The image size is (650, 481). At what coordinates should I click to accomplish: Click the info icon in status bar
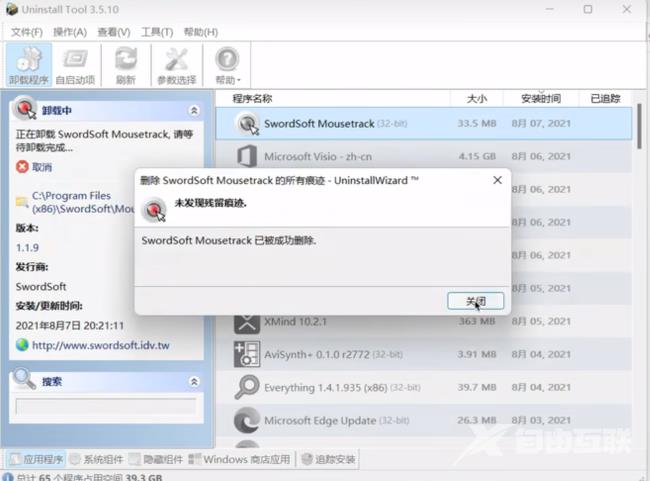[8, 477]
